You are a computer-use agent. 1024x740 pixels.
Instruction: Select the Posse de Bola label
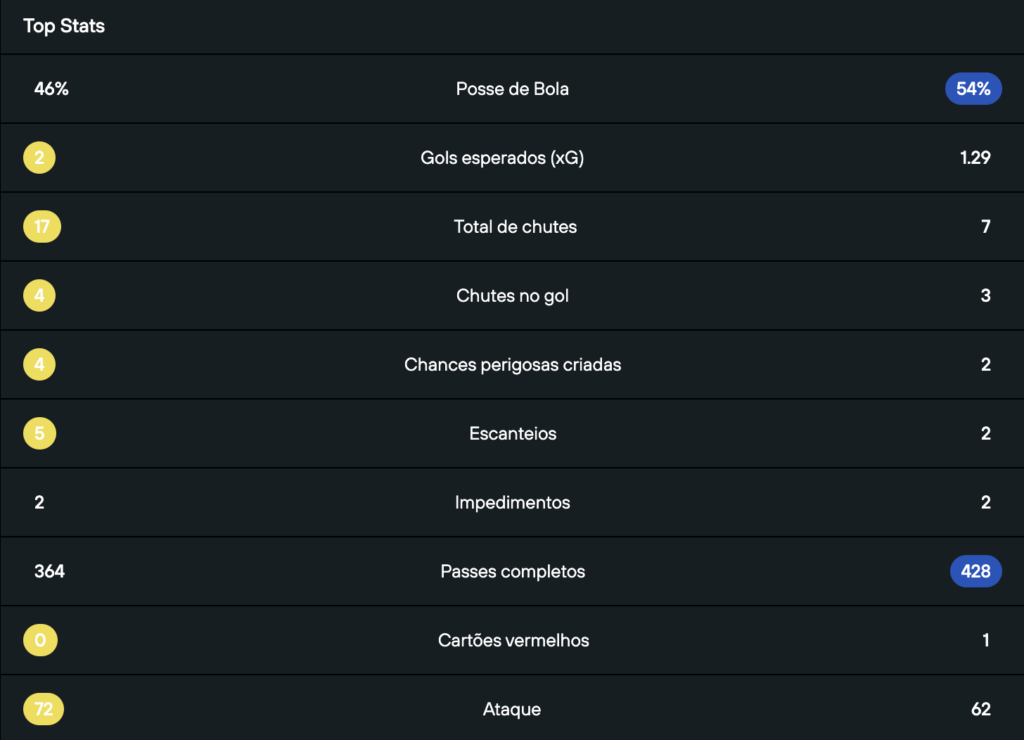click(512, 89)
